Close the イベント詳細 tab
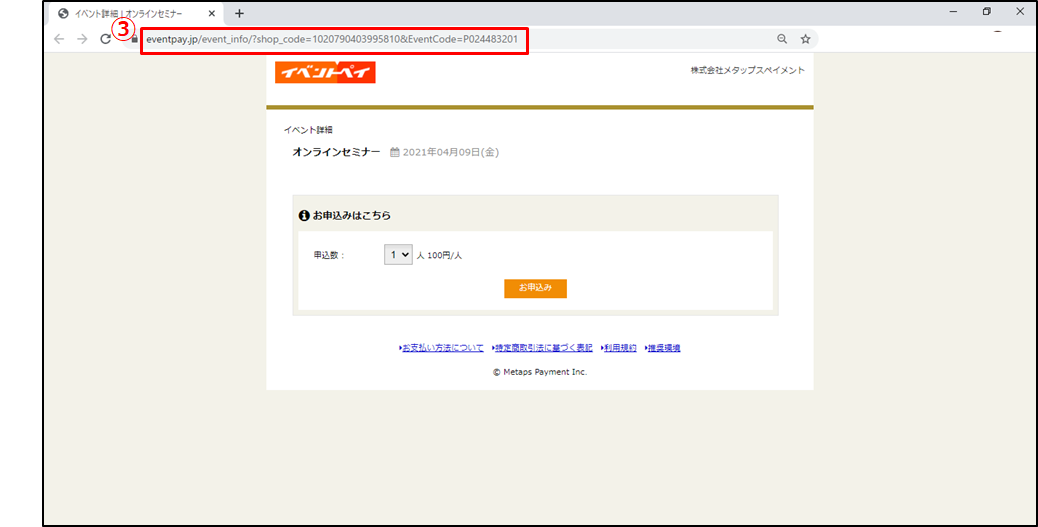Viewport: 1038px width, 527px height. click(x=212, y=14)
